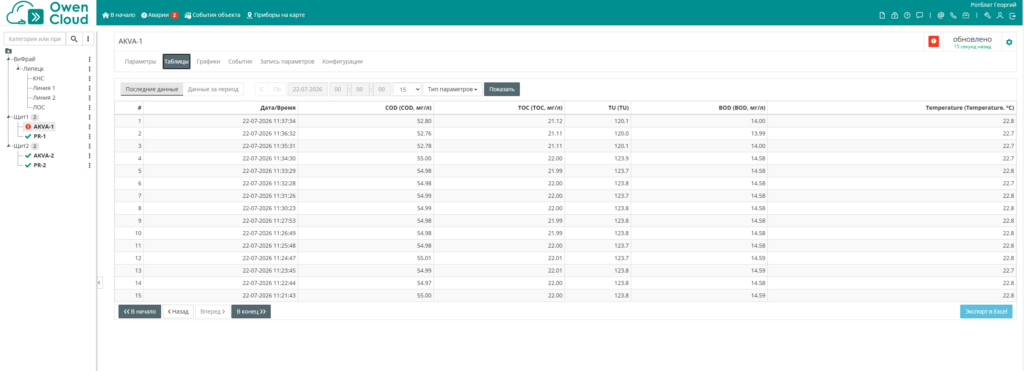1024x371 pixels.
Task: Open options menu for 'PR-2' row
Action: click(89, 165)
